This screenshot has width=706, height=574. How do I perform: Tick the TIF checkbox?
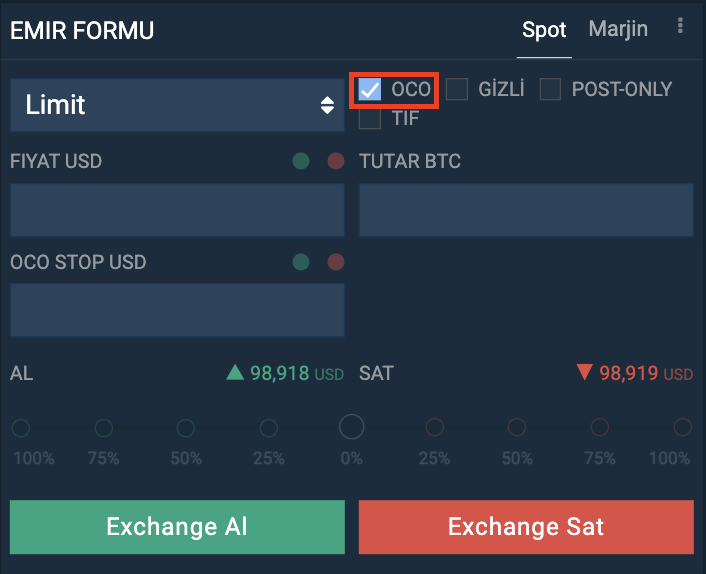click(x=370, y=118)
